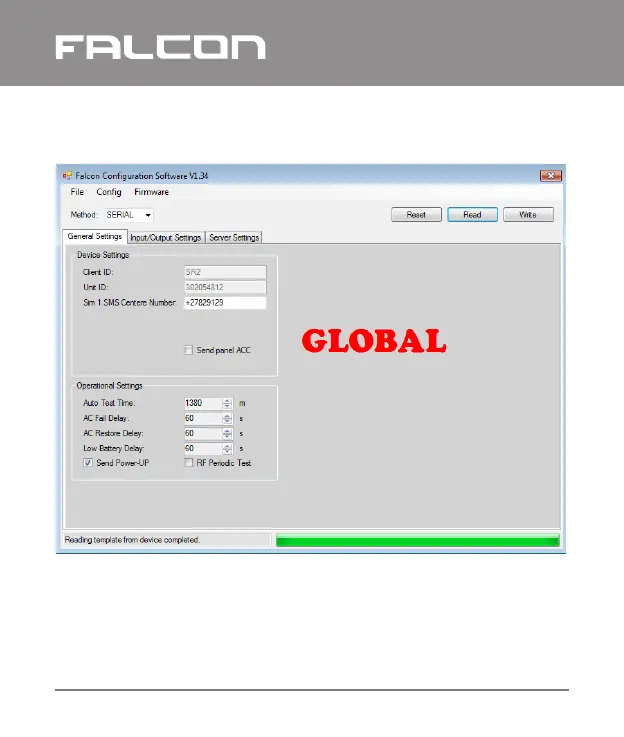The height and width of the screenshot is (737, 624).
Task: Decrease Low Battery Delay with down arrow
Action: tap(227, 451)
